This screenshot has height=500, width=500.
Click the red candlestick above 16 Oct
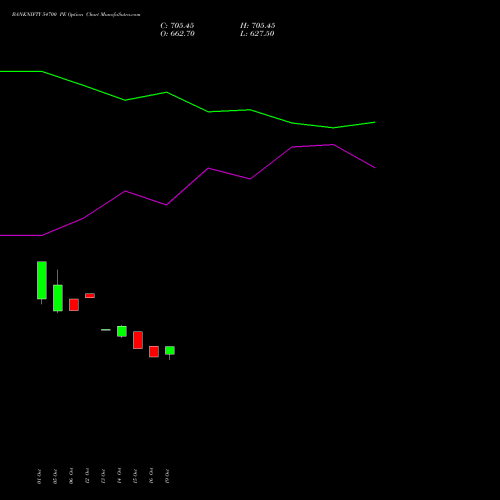[154, 352]
